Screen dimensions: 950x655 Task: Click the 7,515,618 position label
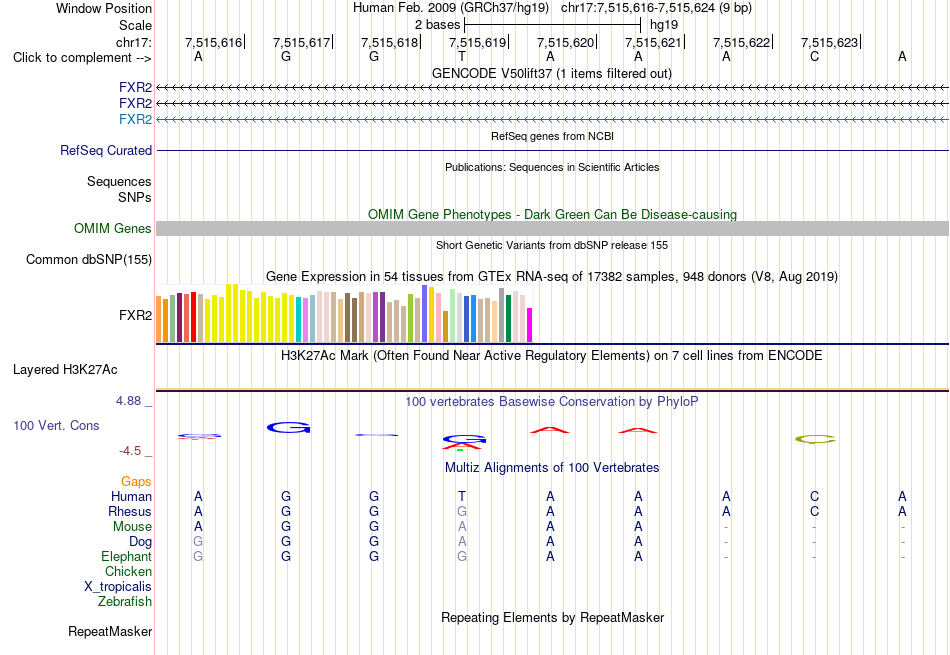(x=389, y=42)
